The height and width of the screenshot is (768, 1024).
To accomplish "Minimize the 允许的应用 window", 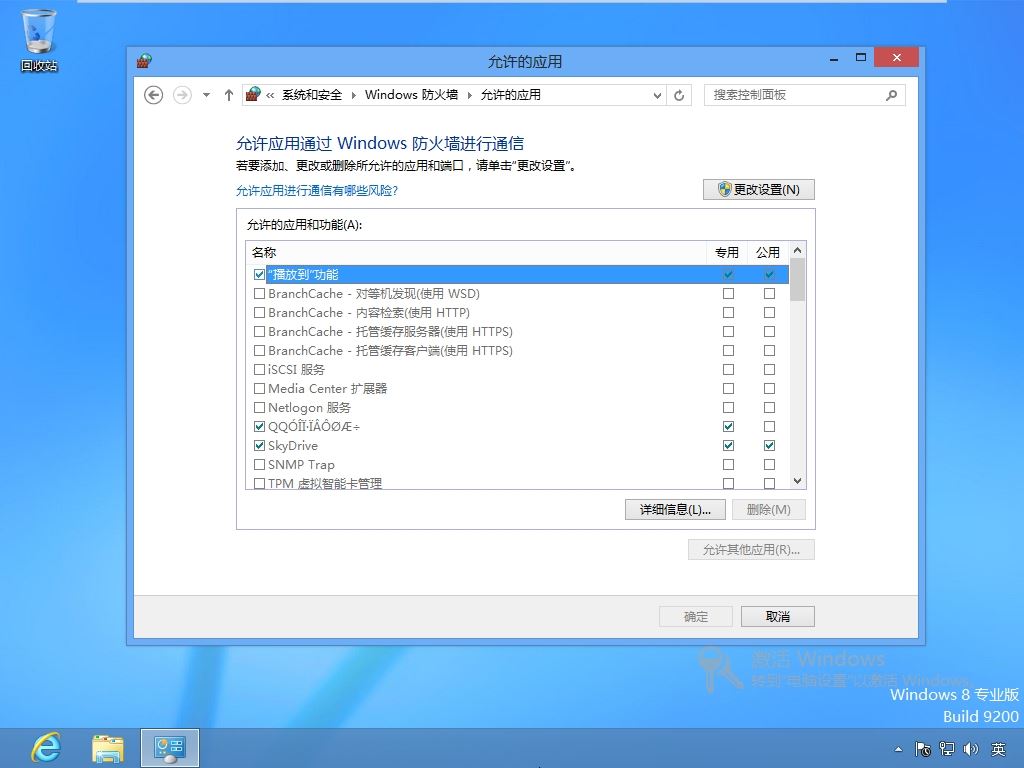I will click(834, 58).
